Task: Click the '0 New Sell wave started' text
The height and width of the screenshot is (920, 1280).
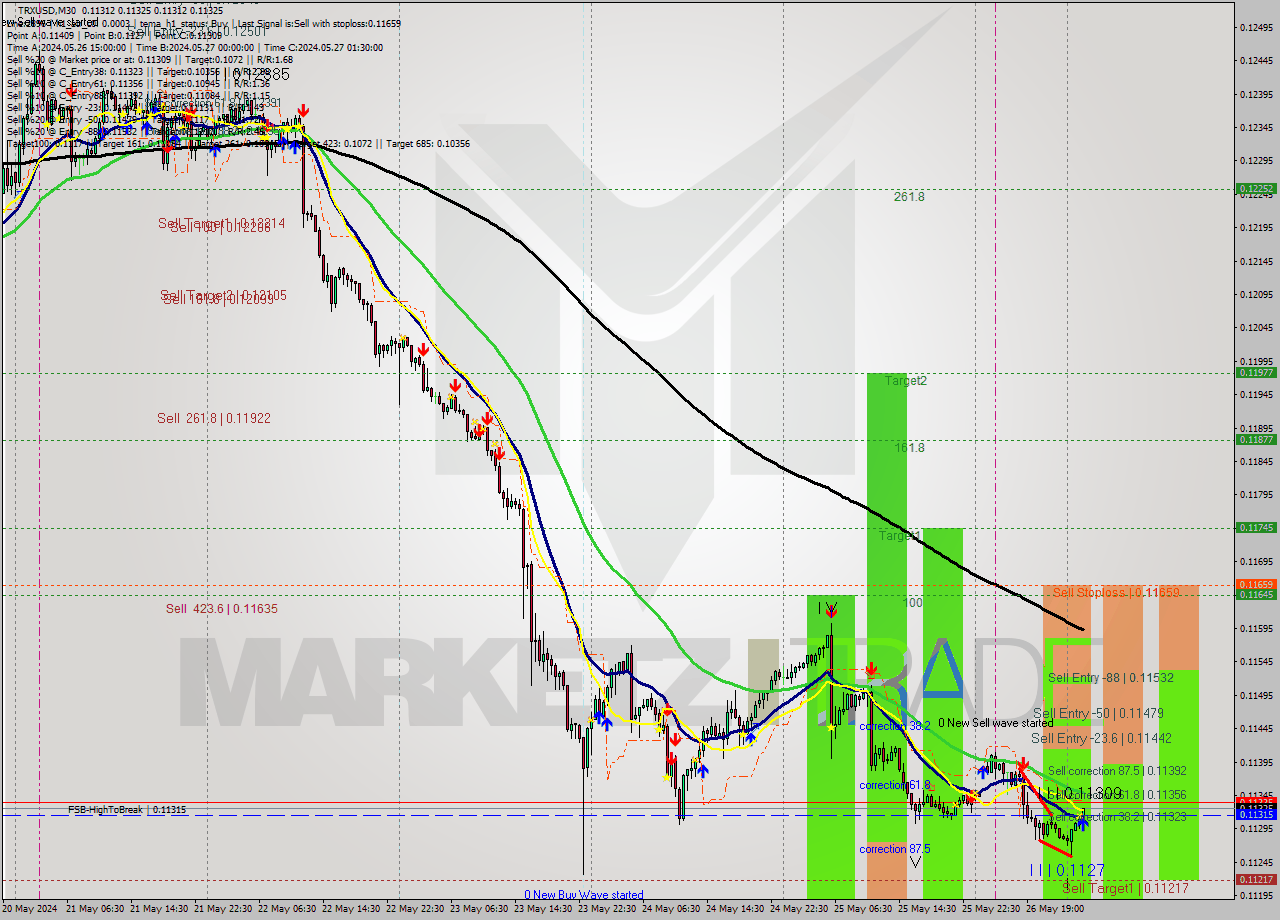Action: (x=995, y=723)
